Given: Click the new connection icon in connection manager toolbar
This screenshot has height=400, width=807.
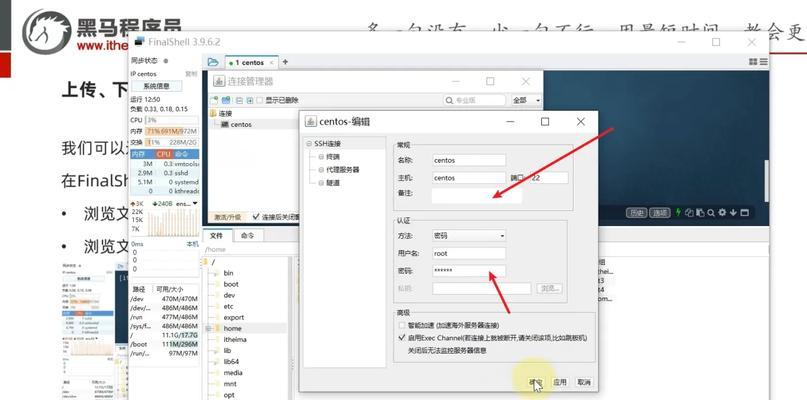Looking at the screenshot, I should coord(214,100).
